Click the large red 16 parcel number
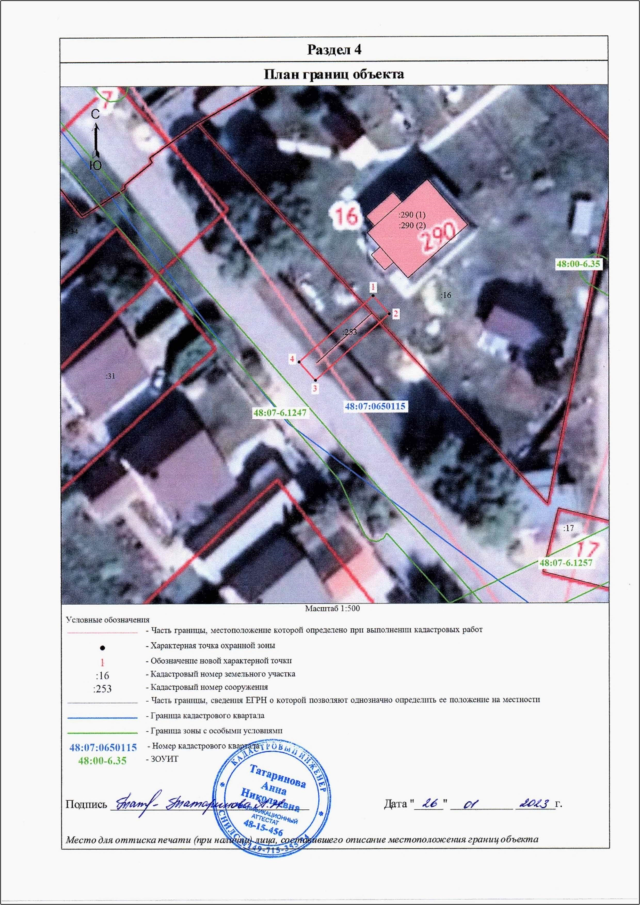640x905 pixels. 347,215
